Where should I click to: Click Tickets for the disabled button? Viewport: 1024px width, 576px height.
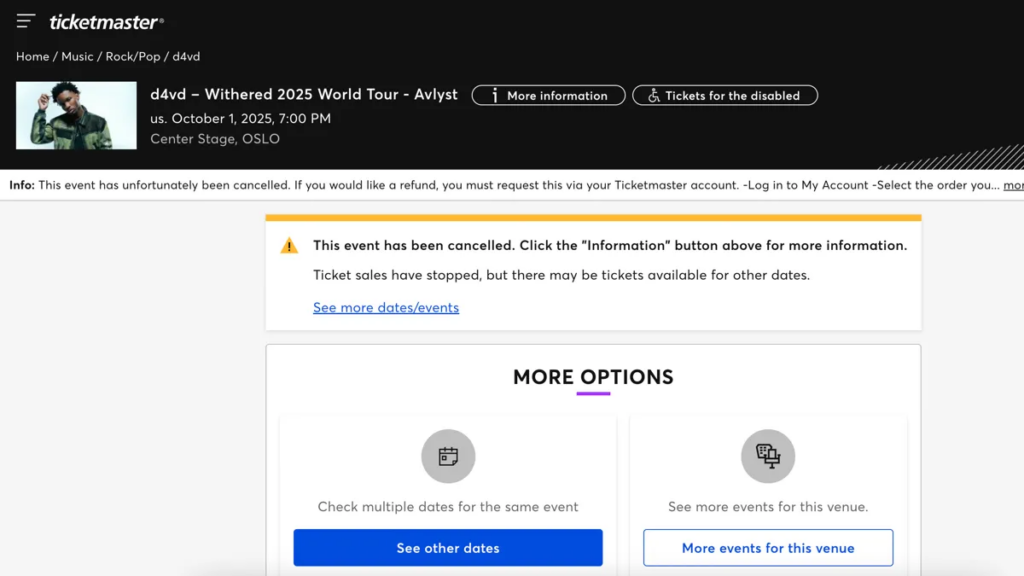click(x=724, y=95)
